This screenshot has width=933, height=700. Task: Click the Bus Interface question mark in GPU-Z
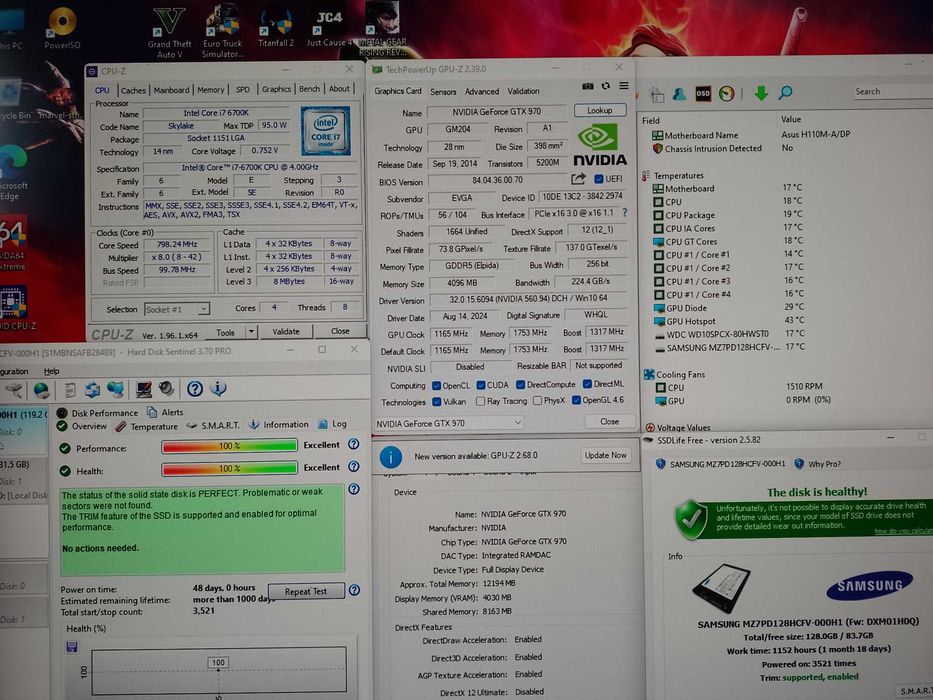click(625, 212)
